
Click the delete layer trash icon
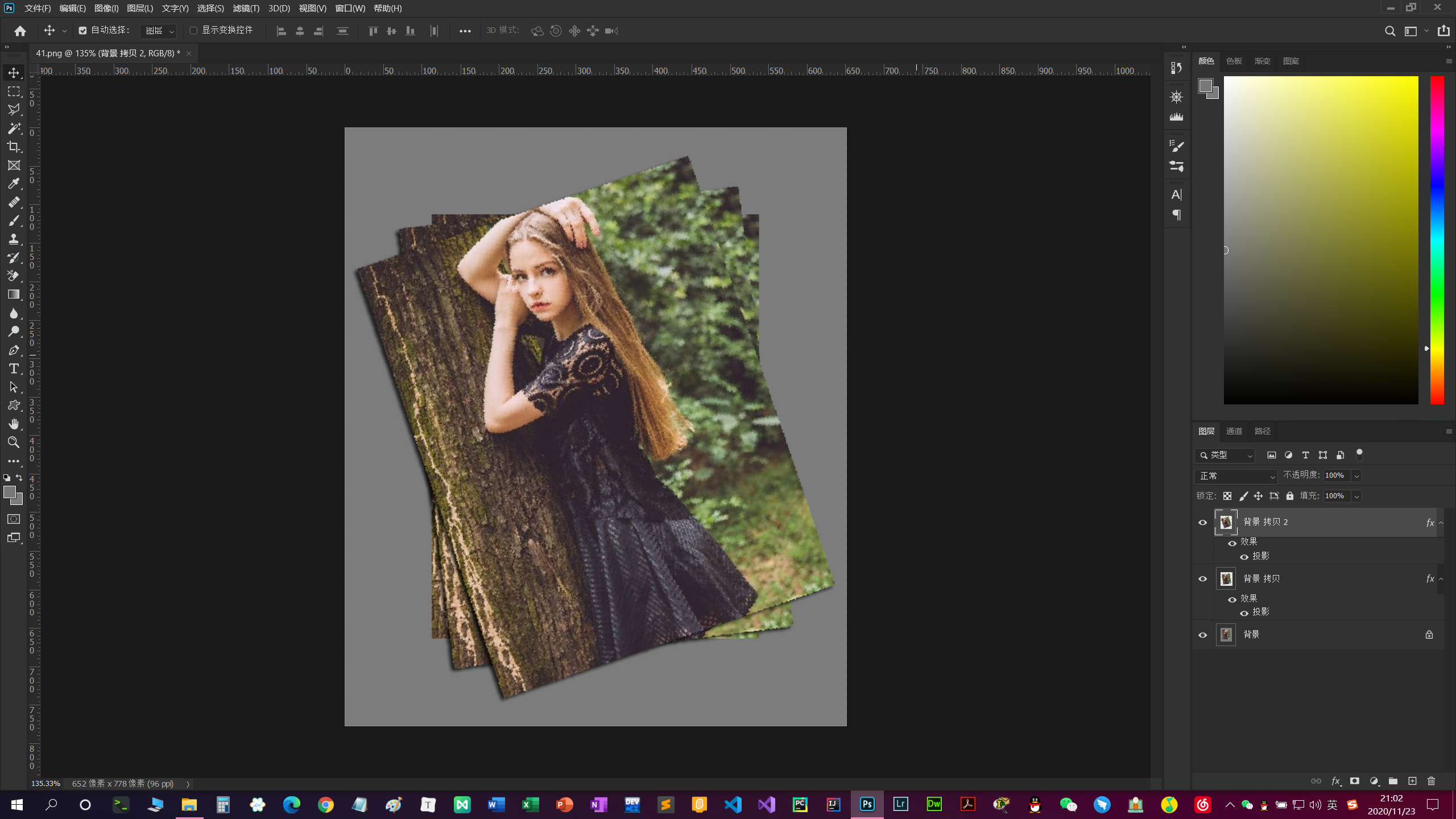click(x=1432, y=781)
